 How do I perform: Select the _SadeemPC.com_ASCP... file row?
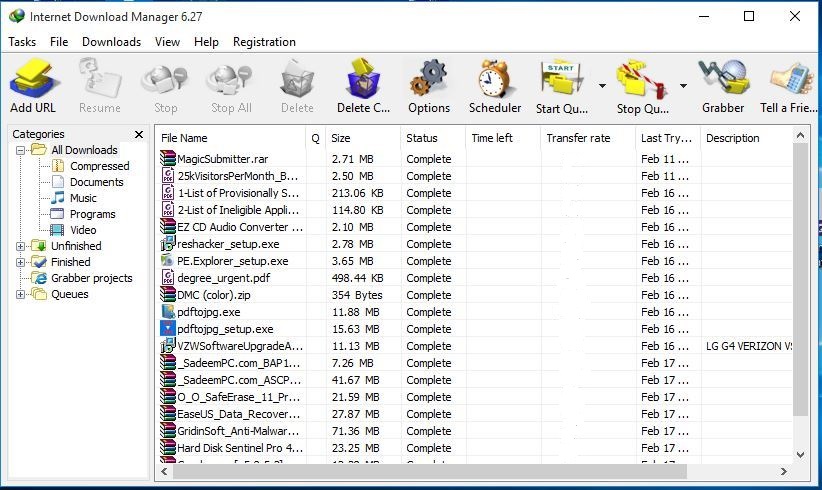point(474,380)
